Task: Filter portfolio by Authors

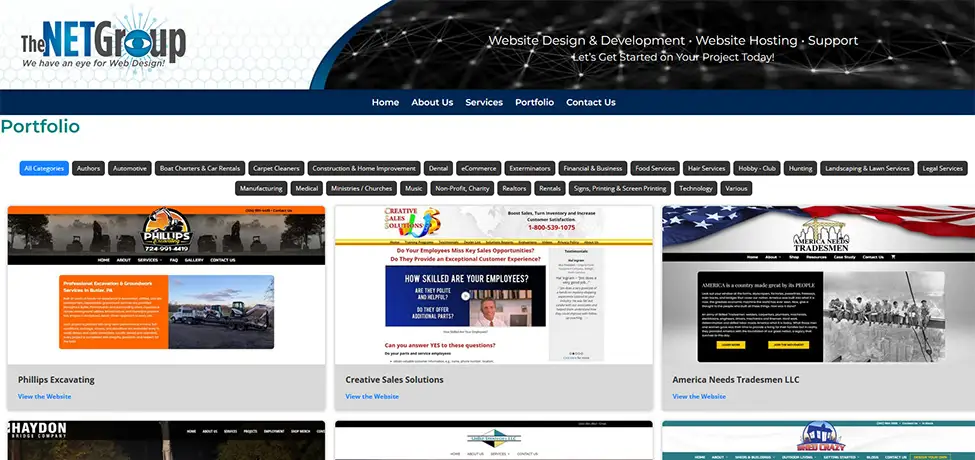Action: pyautogui.click(x=88, y=168)
